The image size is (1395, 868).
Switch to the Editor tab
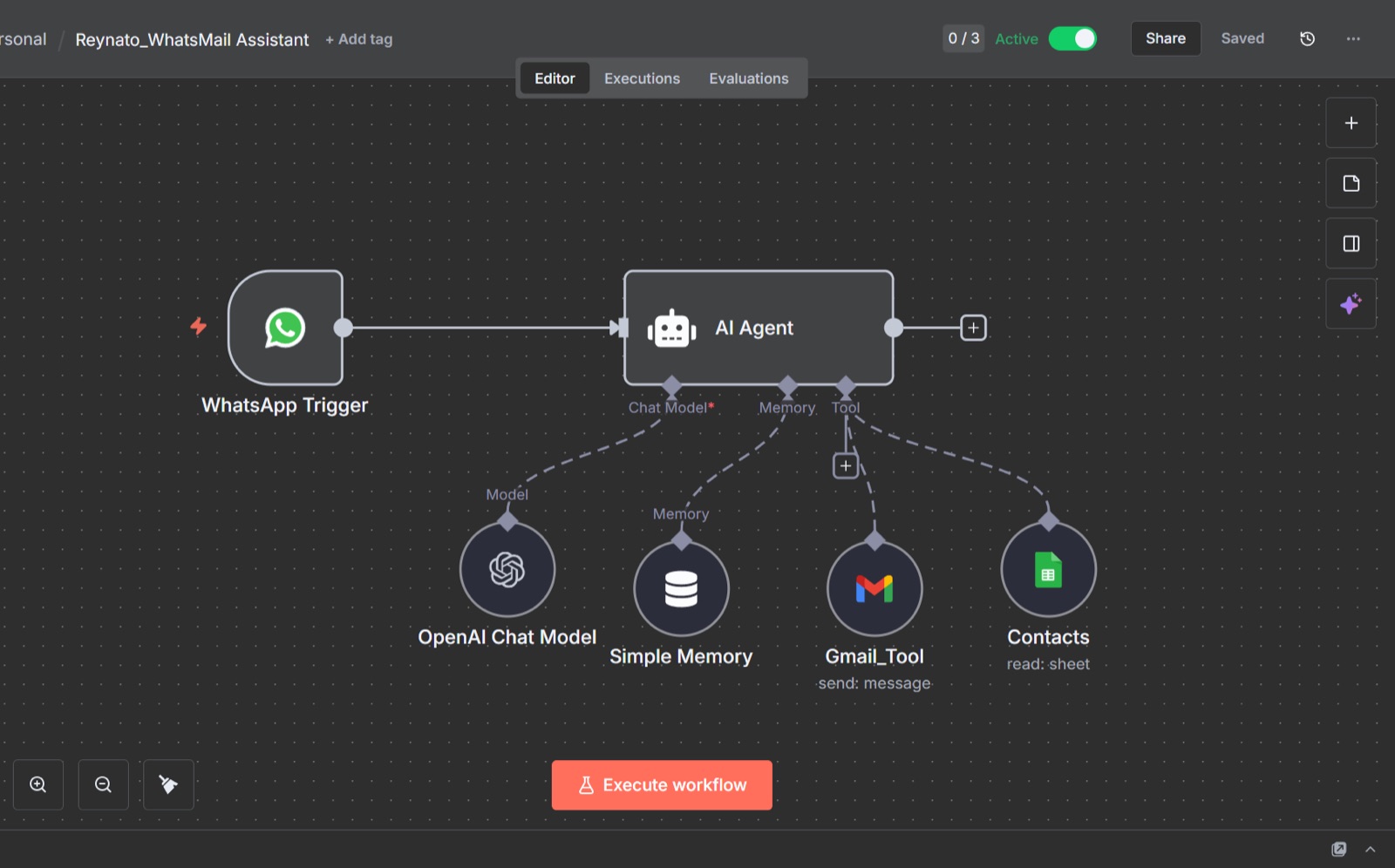tap(555, 78)
